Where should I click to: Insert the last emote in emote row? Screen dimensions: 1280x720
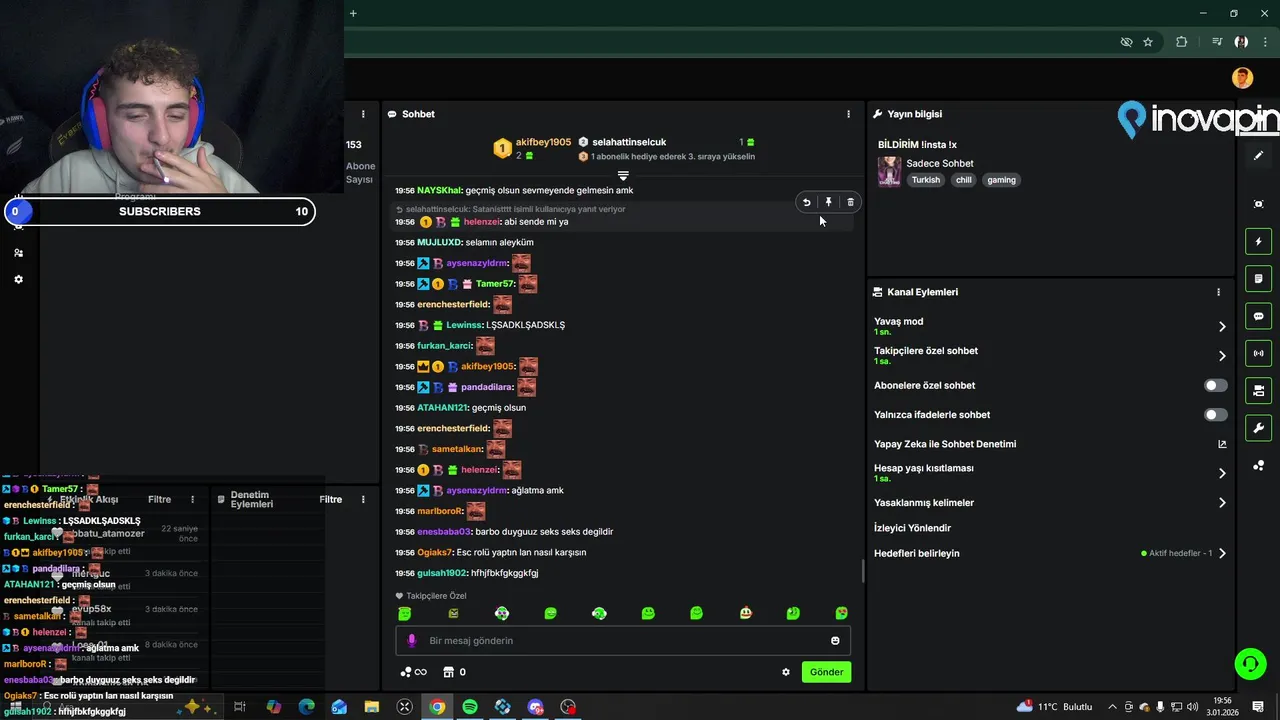[842, 613]
